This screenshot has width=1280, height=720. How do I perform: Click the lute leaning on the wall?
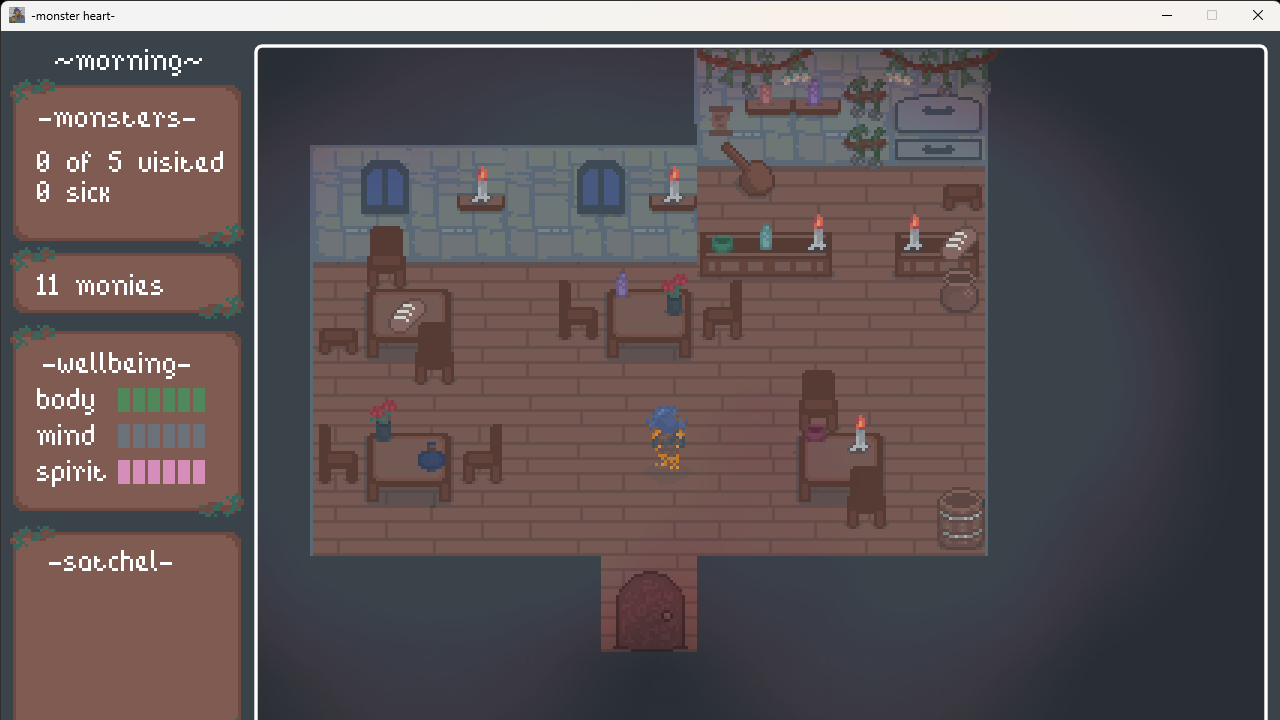click(749, 170)
